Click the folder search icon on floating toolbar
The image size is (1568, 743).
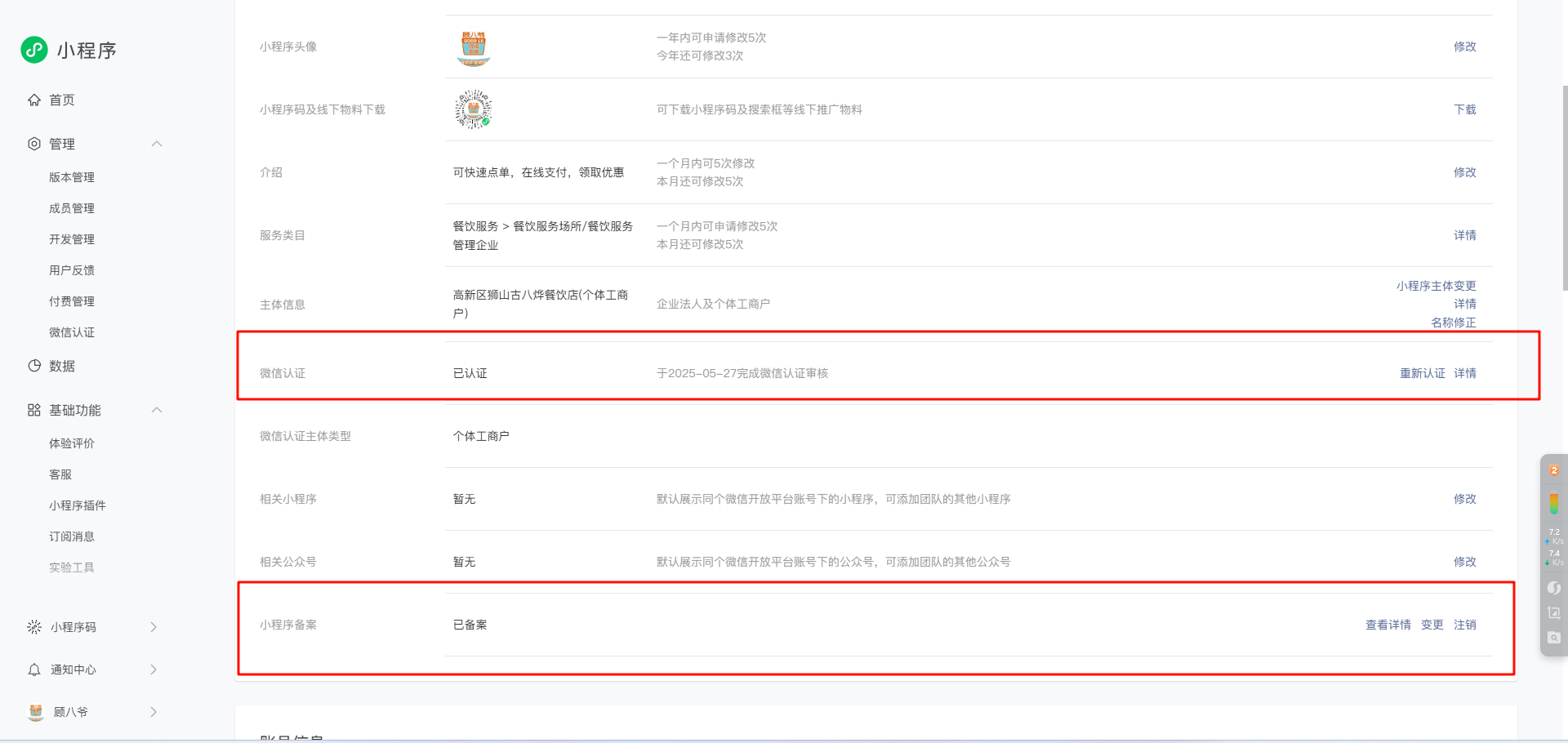tap(1554, 638)
